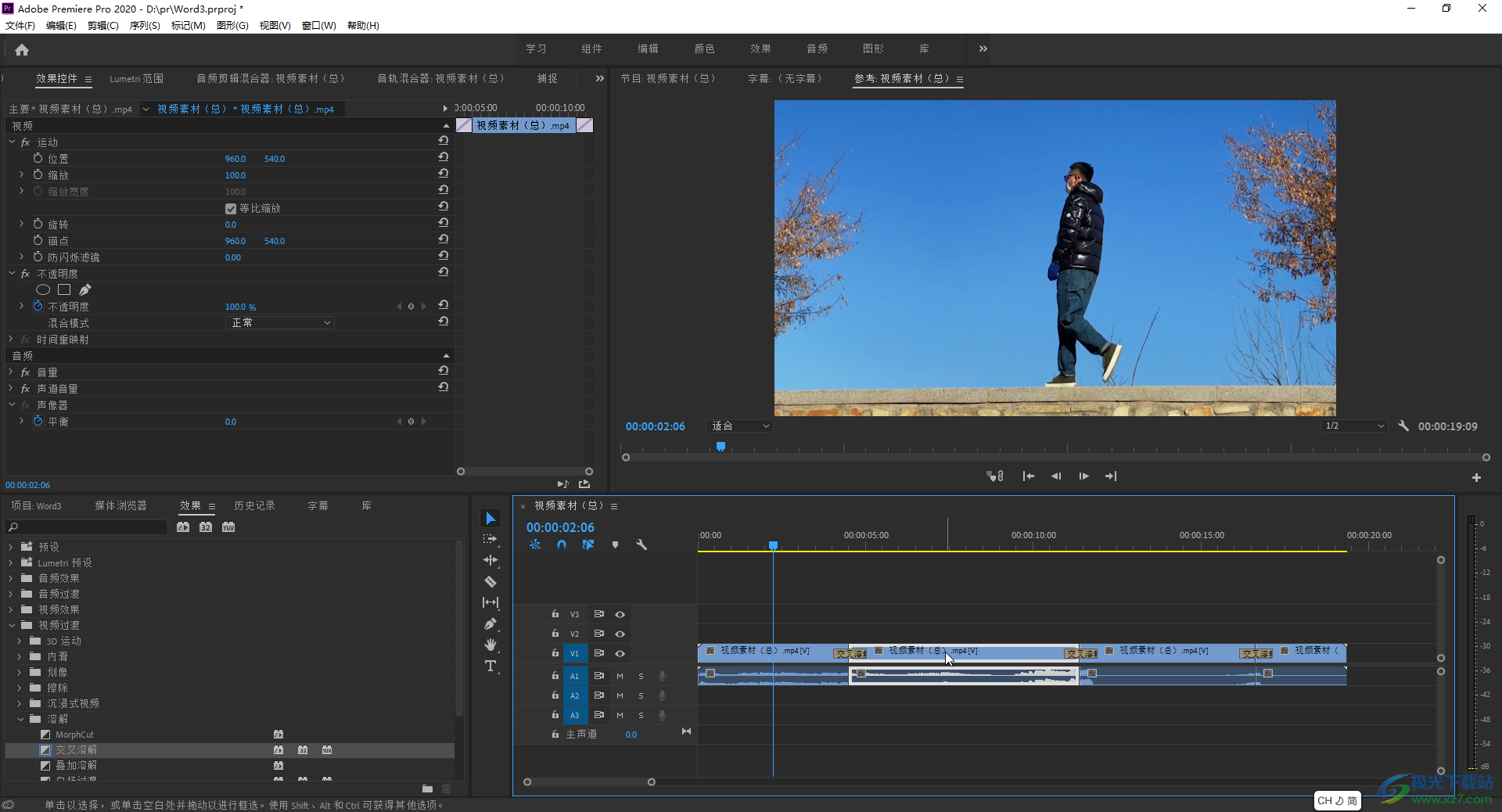This screenshot has width=1502, height=812.
Task: Select the Razor tool
Action: [x=490, y=582]
